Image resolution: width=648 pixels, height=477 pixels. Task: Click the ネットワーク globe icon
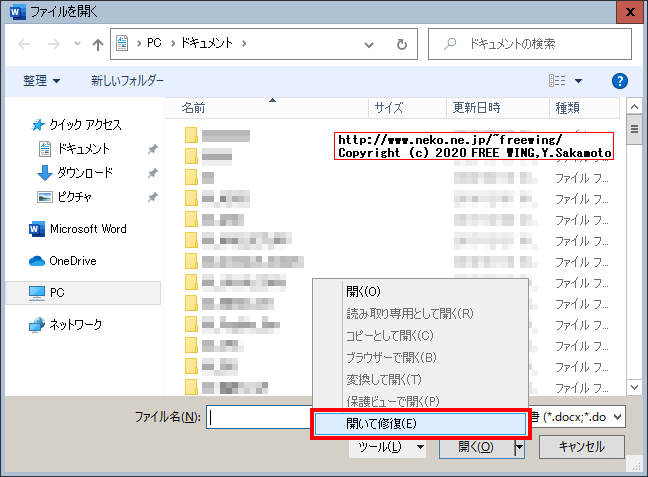(x=37, y=324)
